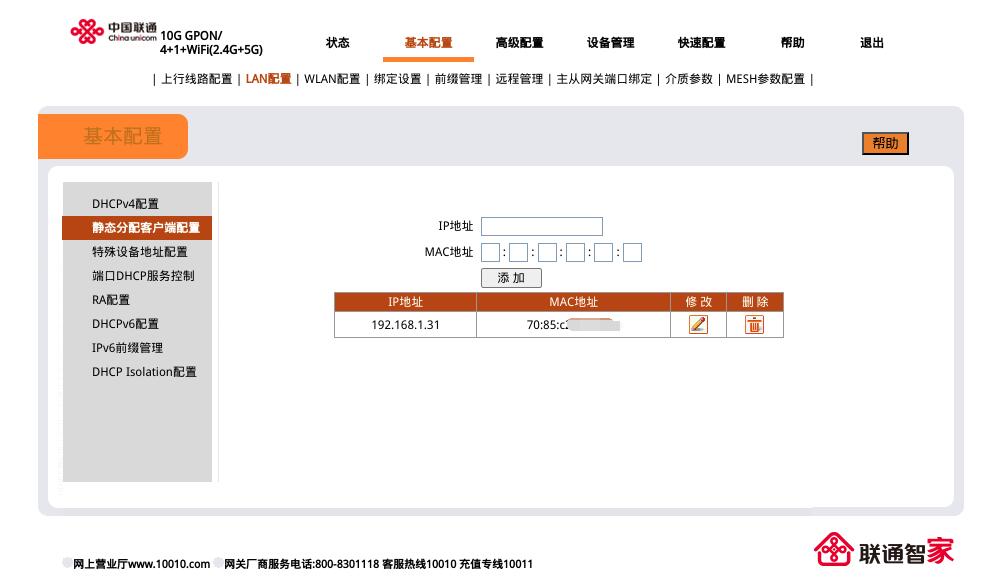Click the delete trash icon for 192.168.1.31

(754, 324)
